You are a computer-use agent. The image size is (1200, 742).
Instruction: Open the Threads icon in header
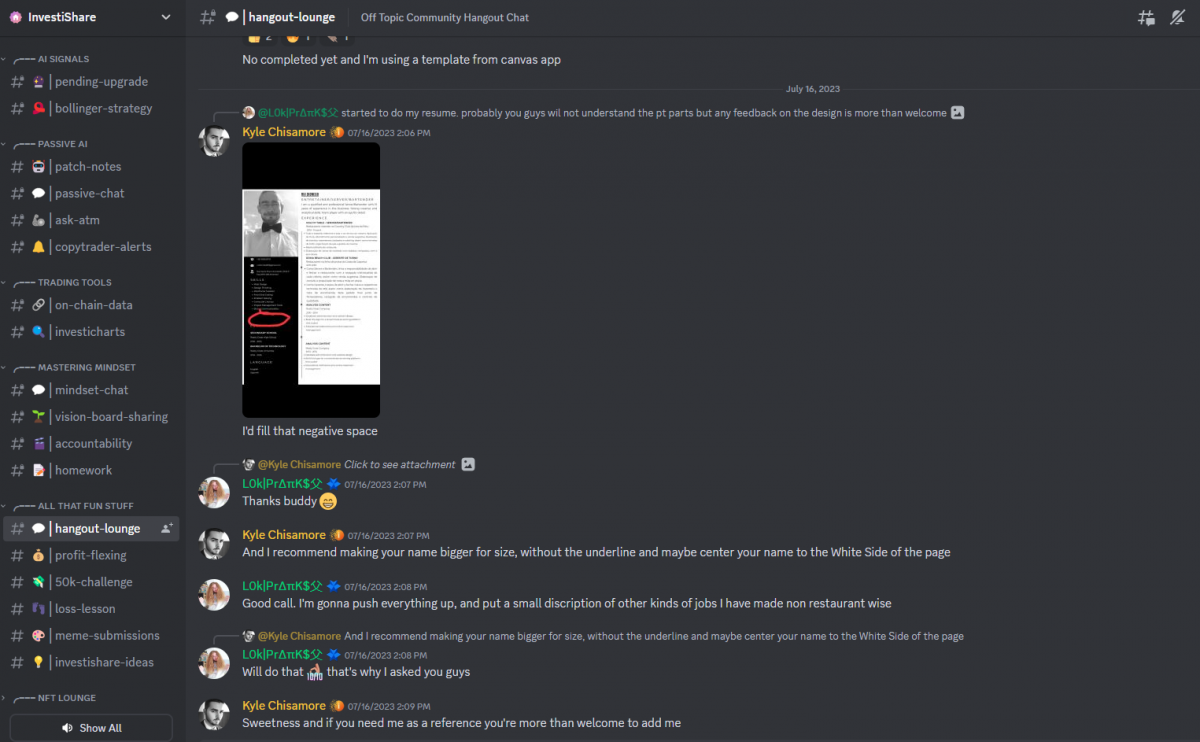click(1146, 17)
